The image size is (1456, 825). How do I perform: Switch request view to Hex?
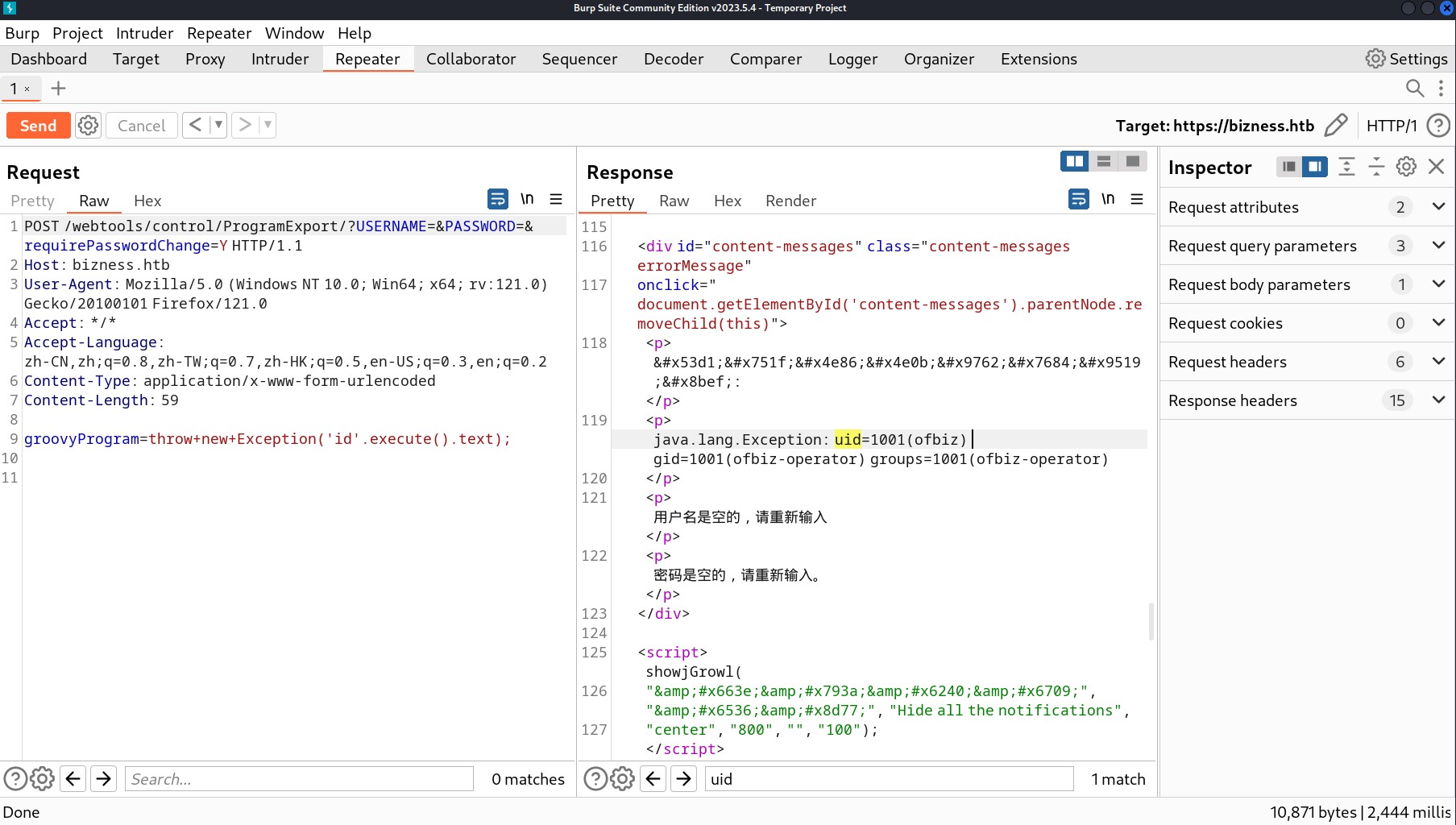coord(147,201)
